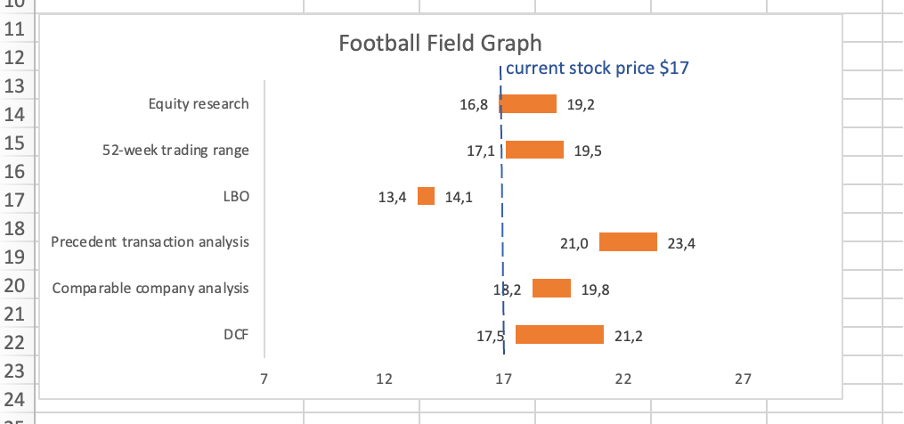
Task: Select the Comparable company analysis bar
Action: [551, 289]
